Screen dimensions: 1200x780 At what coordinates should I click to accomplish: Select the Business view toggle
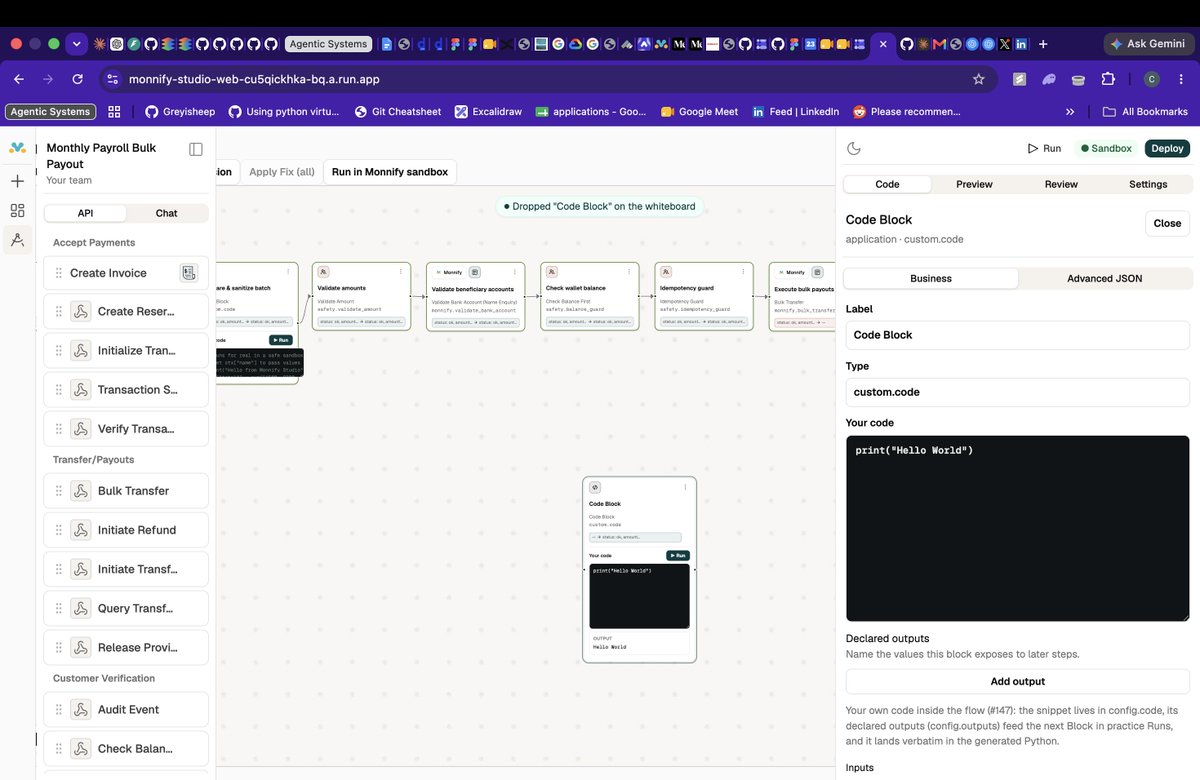point(931,278)
